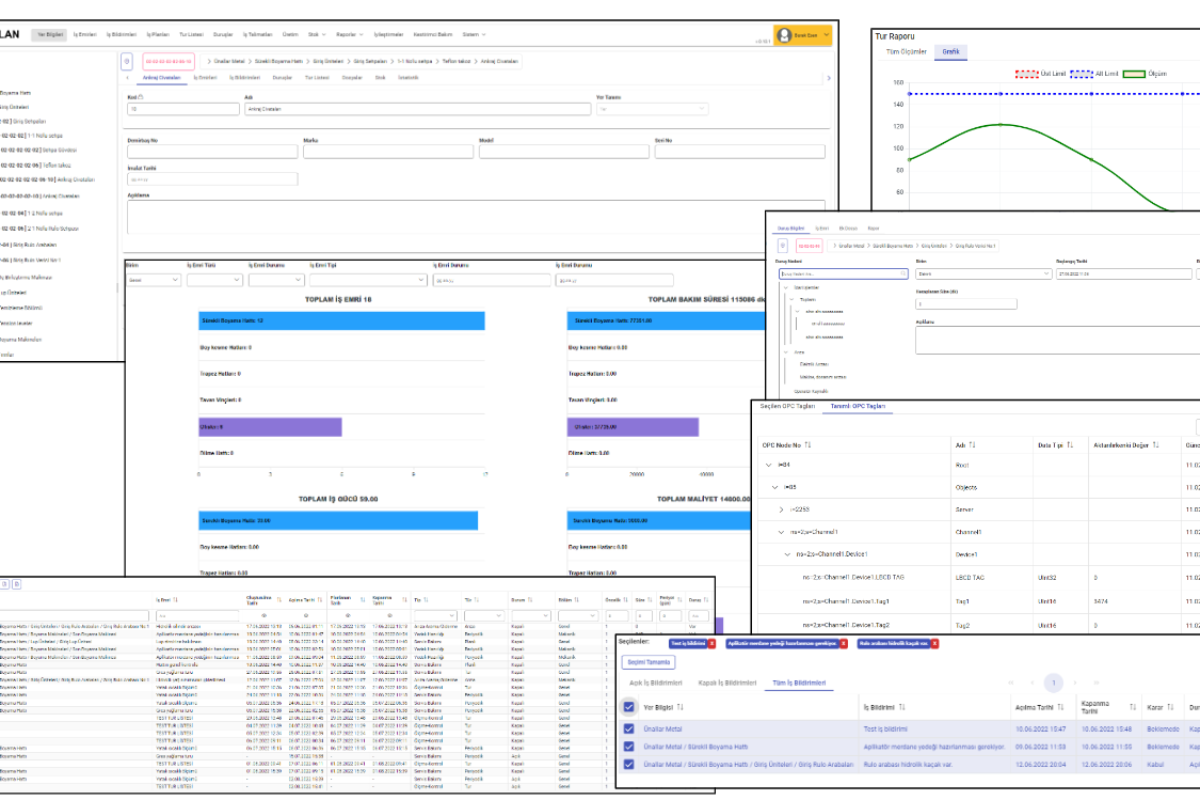Switch to the Grafik tab in Tur Raporu
1200x800 pixels.
pos(950,51)
